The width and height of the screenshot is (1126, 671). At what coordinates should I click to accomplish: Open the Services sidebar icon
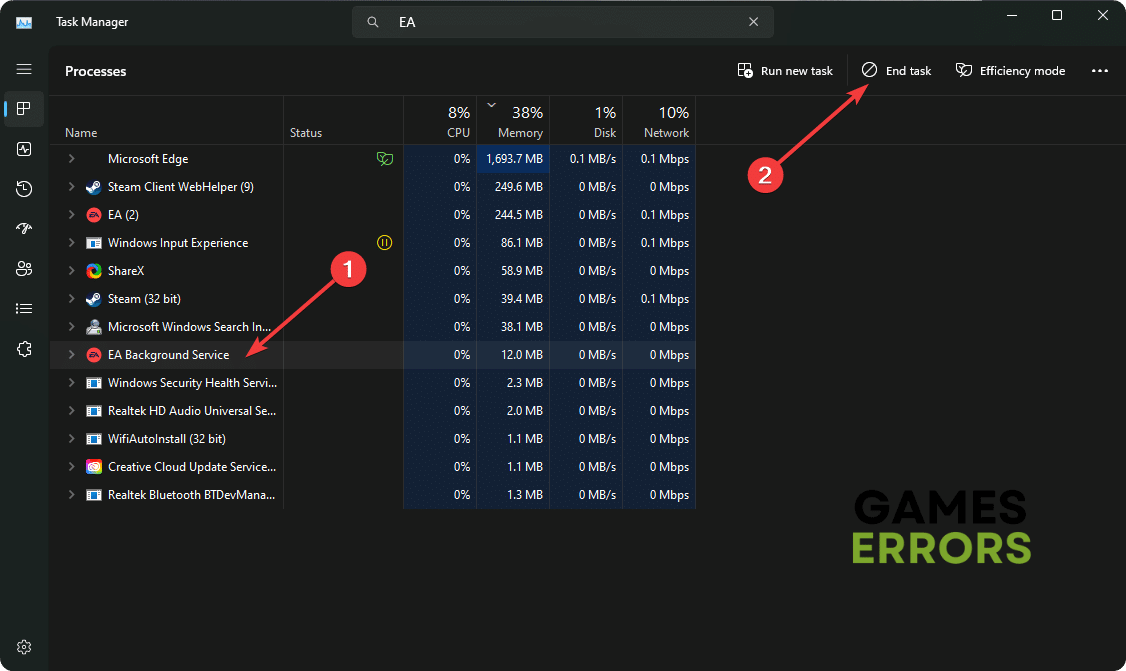24,349
